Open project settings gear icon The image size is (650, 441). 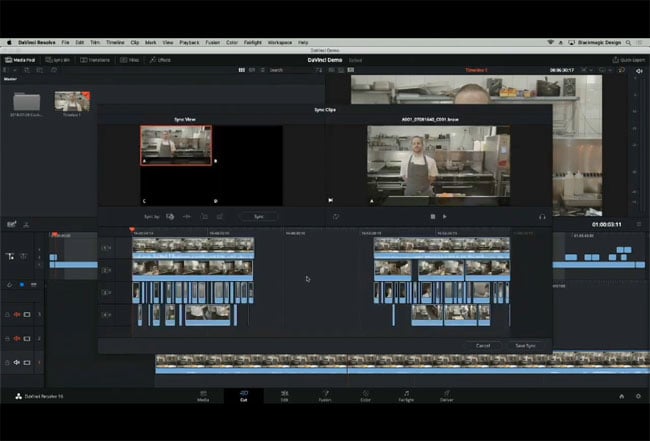coord(638,396)
